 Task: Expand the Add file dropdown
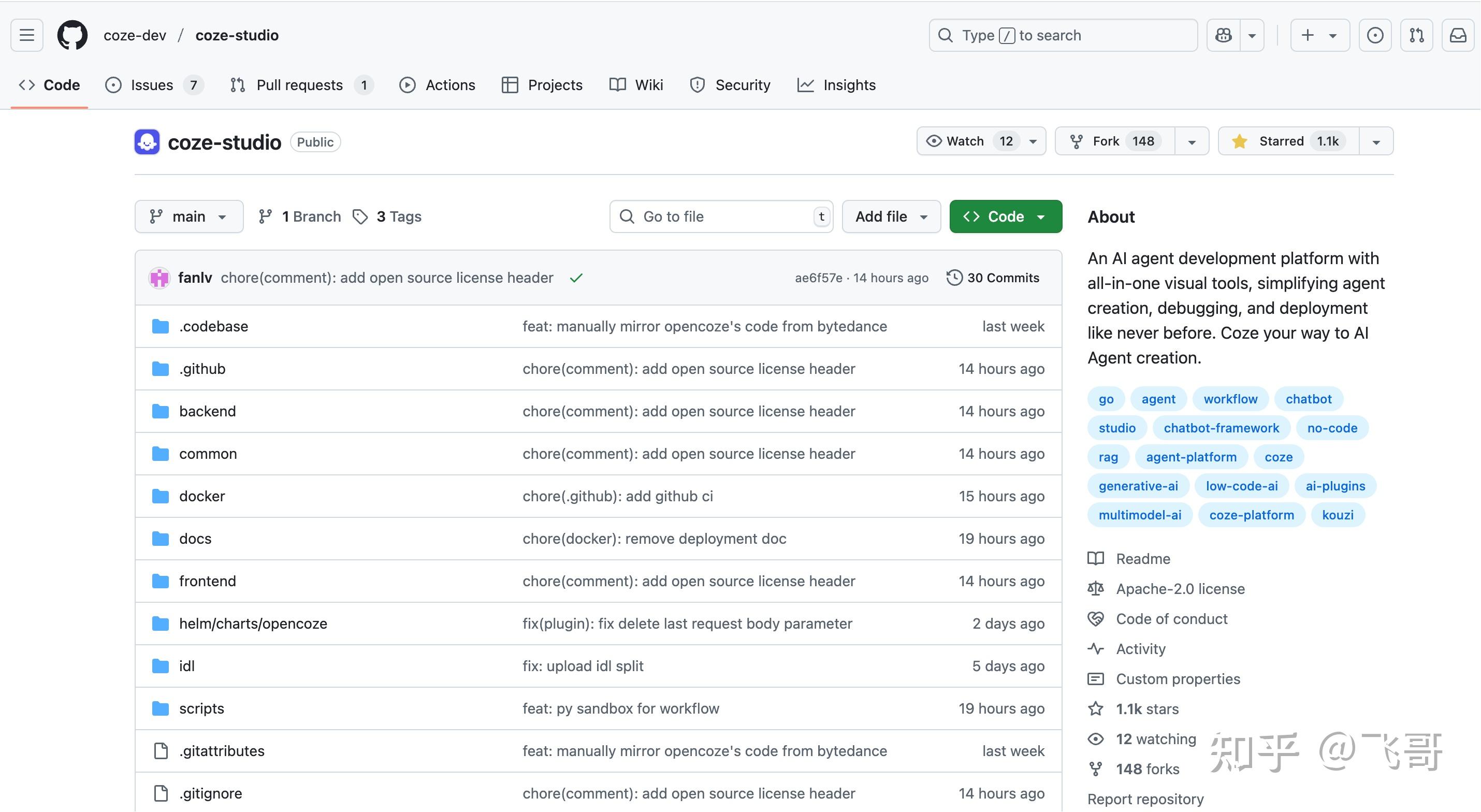tap(891, 217)
